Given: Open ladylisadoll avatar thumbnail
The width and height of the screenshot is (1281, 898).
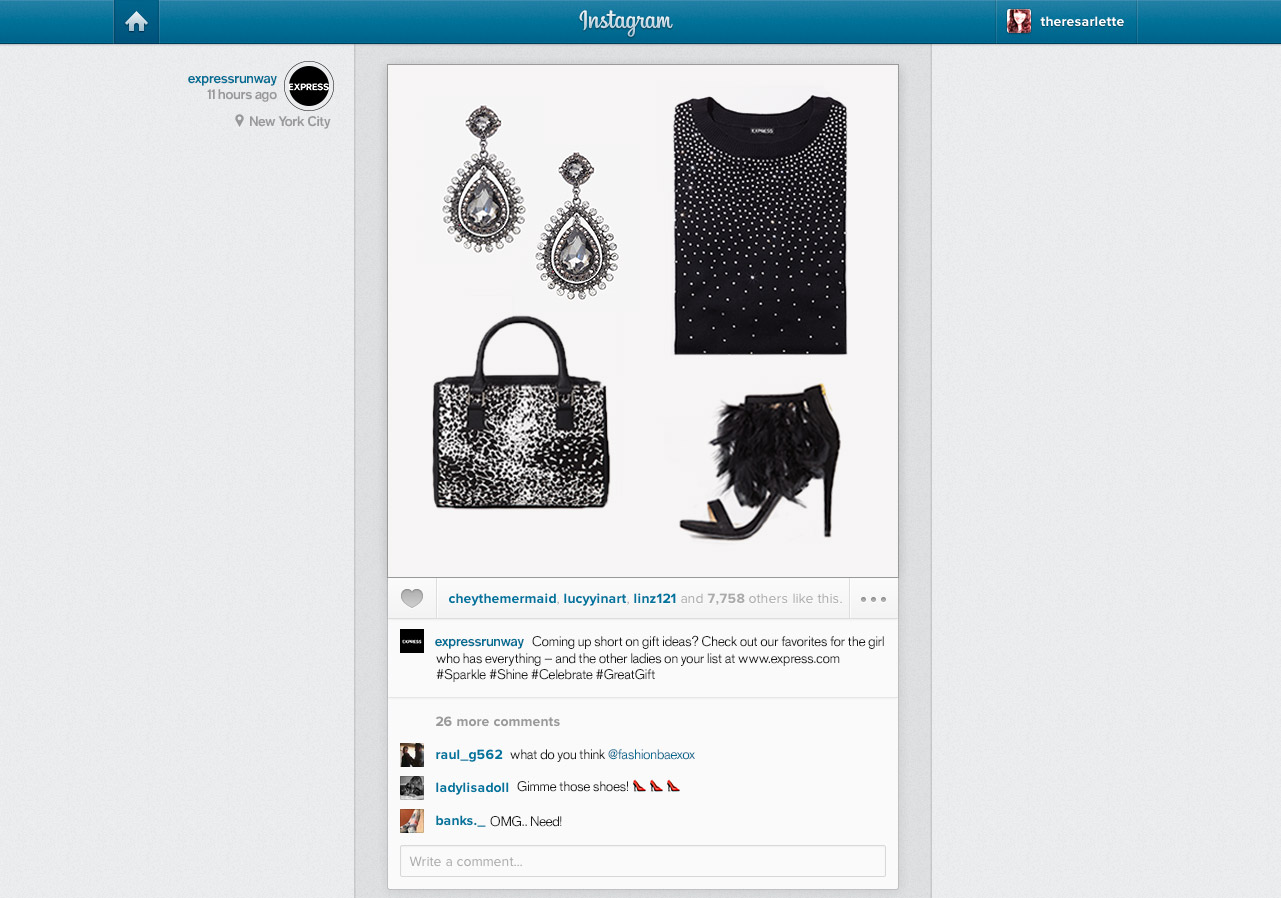Looking at the screenshot, I should (412, 787).
